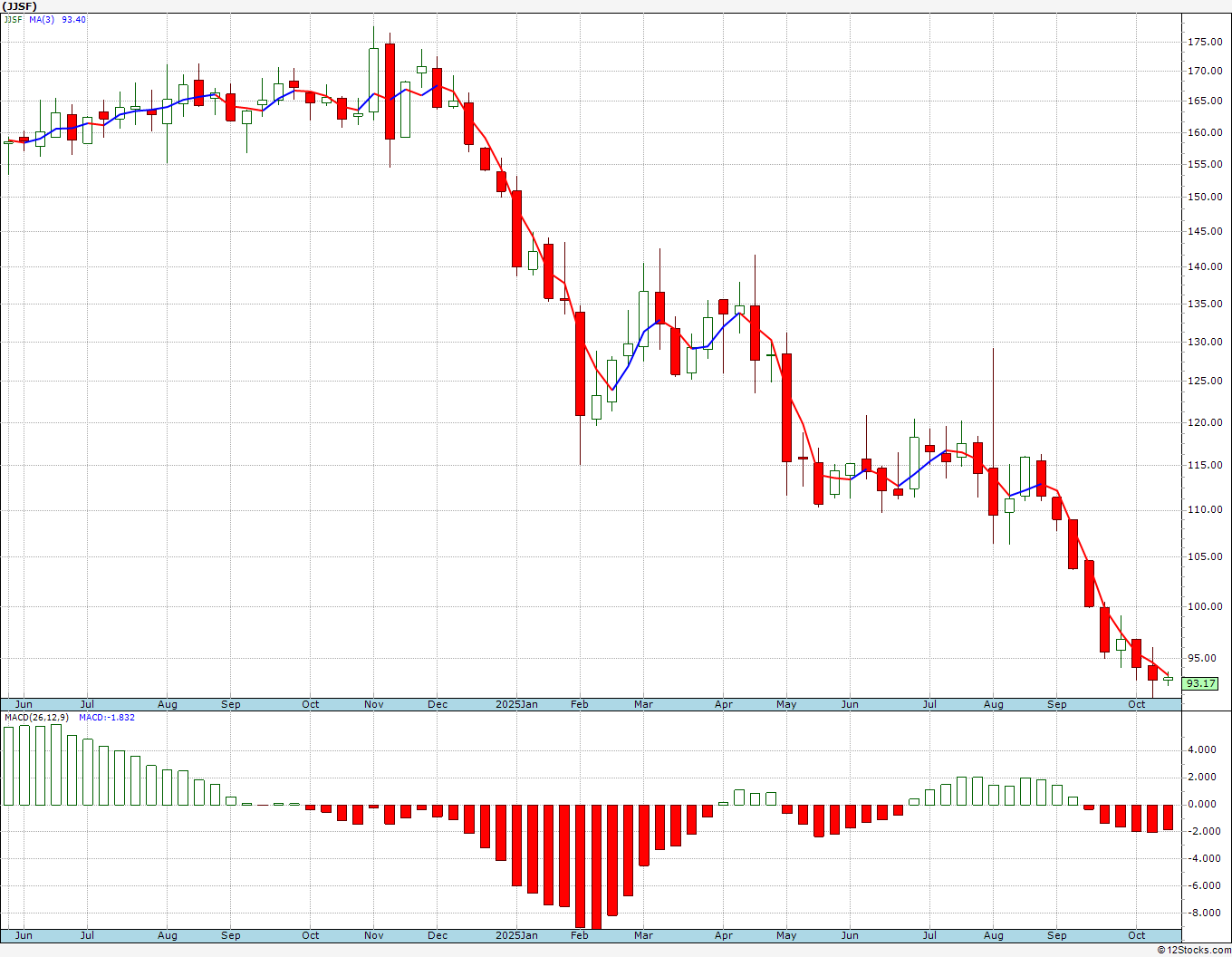The height and width of the screenshot is (957, 1232).
Task: Select the 130.00 price axis label
Action: pyautogui.click(x=1206, y=342)
